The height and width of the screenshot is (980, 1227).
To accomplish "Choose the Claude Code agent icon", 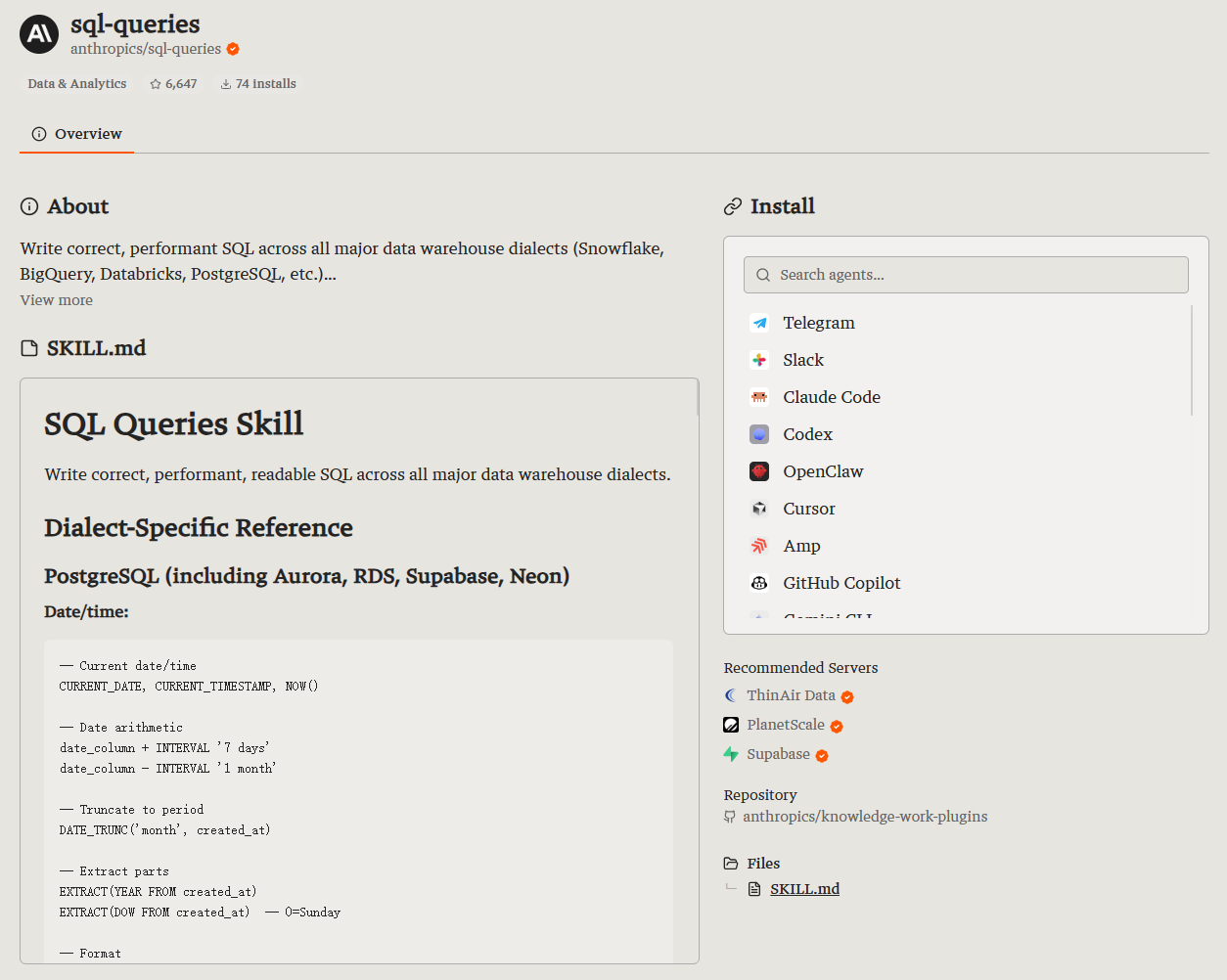I will tap(759, 397).
